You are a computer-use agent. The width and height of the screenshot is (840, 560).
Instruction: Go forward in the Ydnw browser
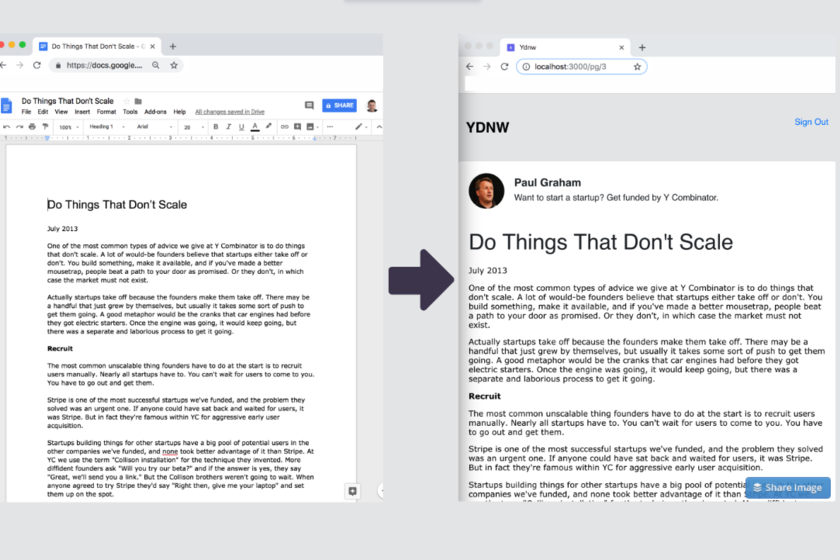487,66
